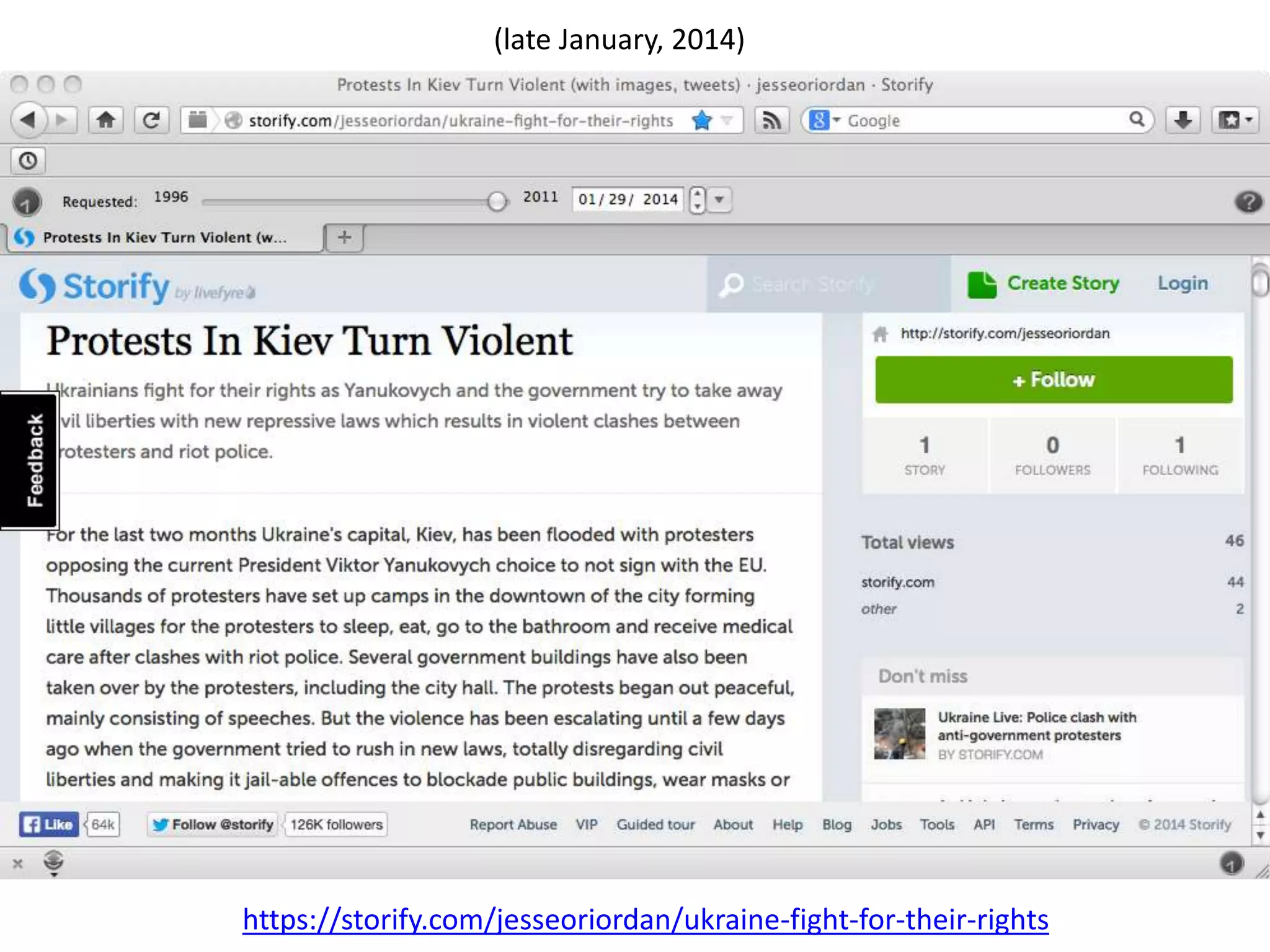Open the downloads arrow icon
Screen dimensions: 1270x952
coord(1183,120)
